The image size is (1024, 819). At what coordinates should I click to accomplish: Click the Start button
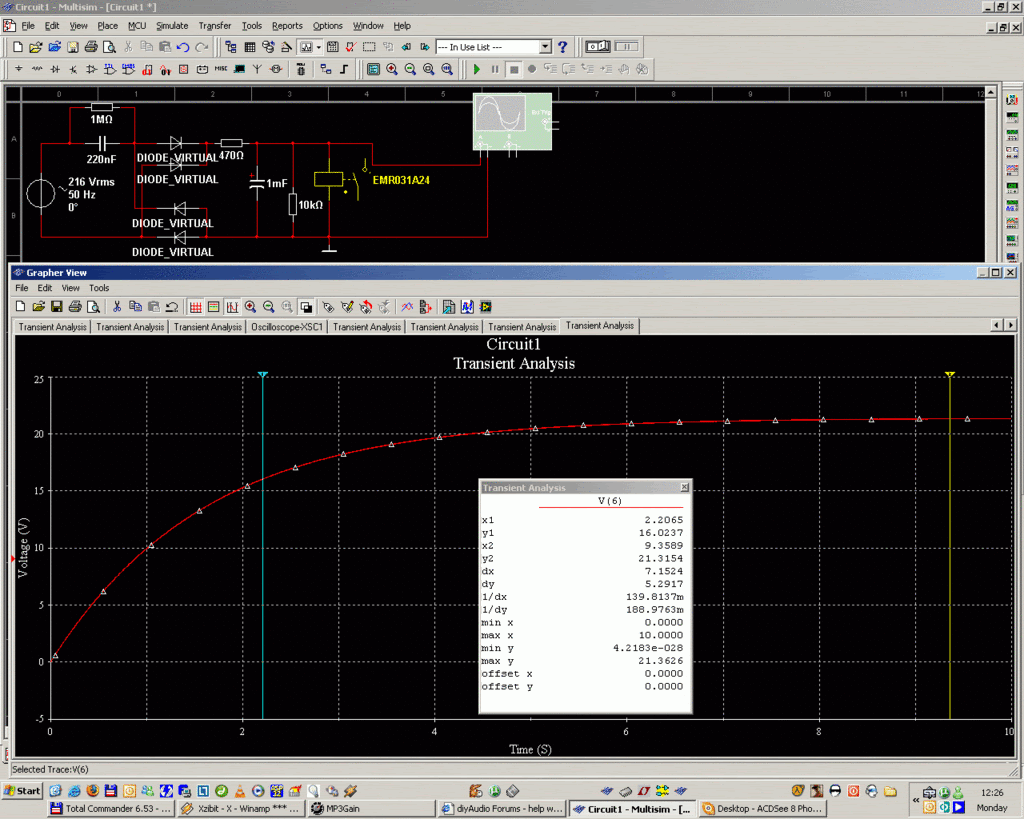[22, 791]
